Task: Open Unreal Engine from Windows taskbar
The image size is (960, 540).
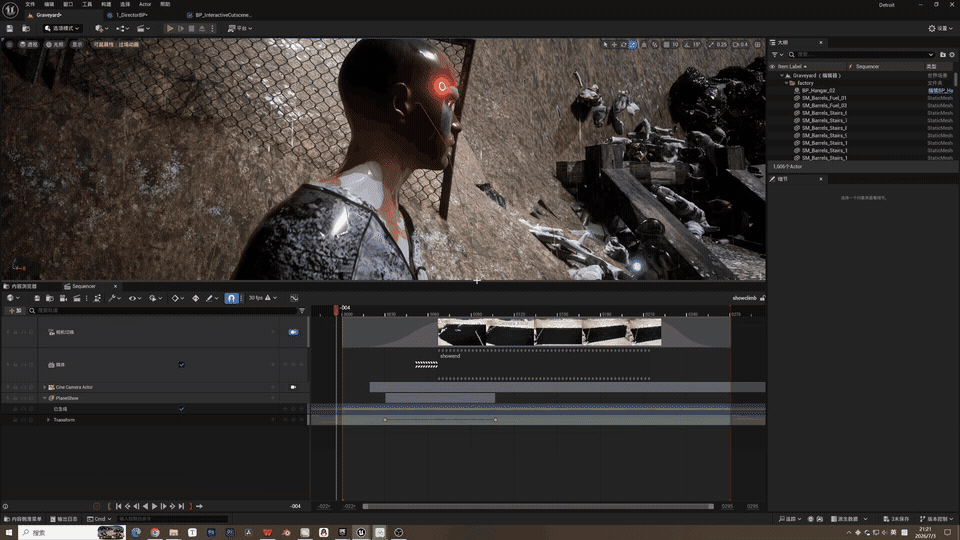Action: pos(361,533)
